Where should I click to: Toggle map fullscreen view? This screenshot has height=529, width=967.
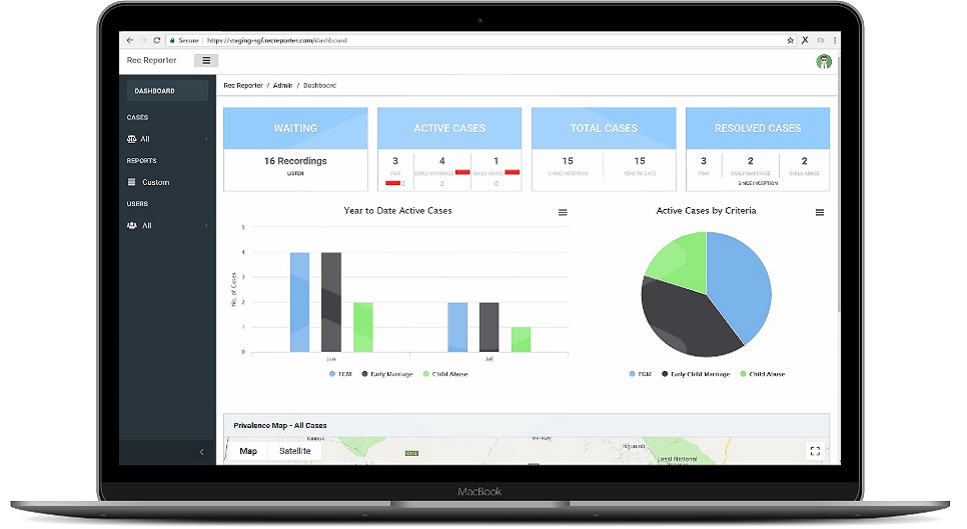pos(815,451)
